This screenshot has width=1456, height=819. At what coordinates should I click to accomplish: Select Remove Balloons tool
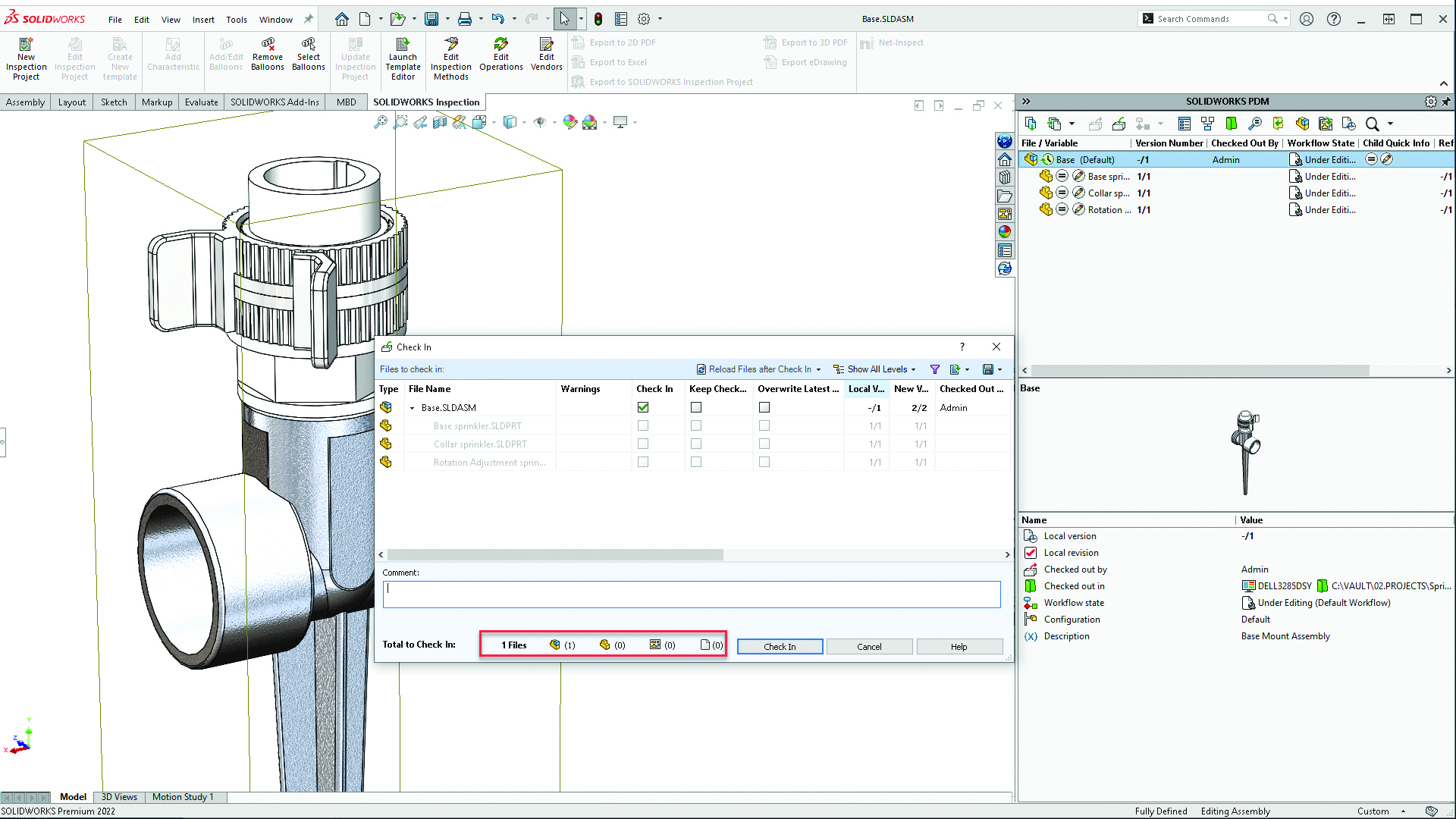(268, 55)
